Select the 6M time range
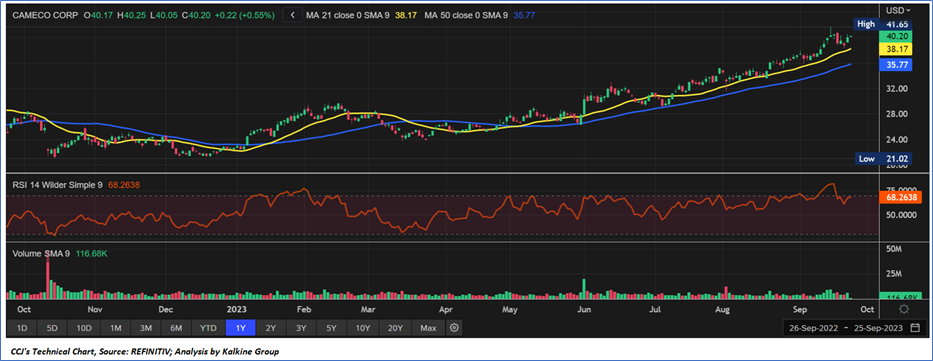 [x=176, y=328]
